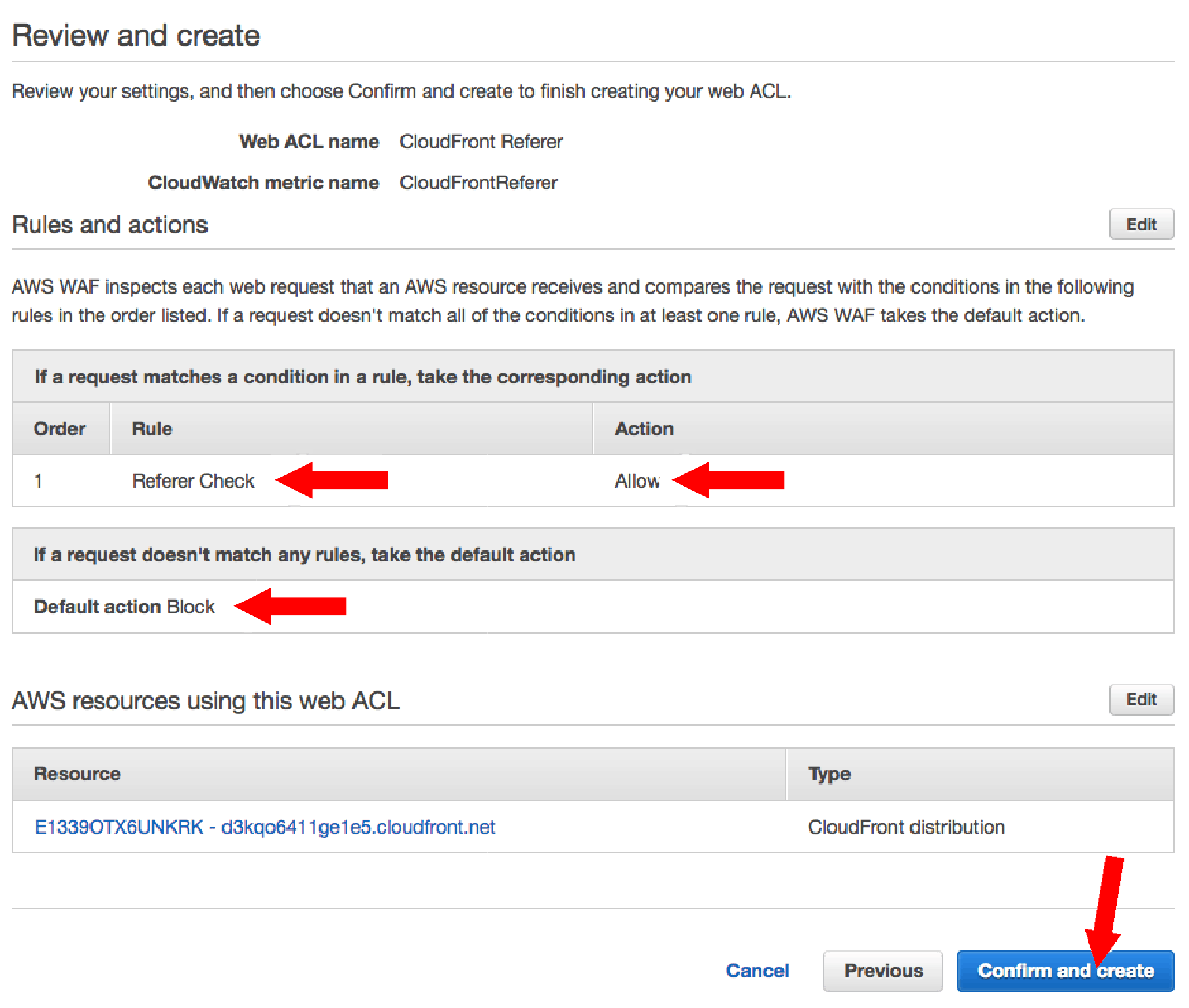Edit AWS resources using this web ACL
The height and width of the screenshot is (1008, 1189).
1141,699
